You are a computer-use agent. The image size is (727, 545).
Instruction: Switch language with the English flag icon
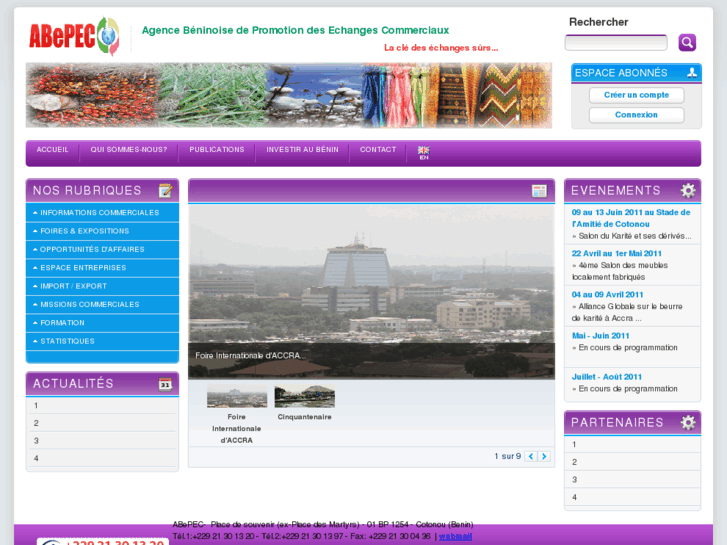(424, 153)
